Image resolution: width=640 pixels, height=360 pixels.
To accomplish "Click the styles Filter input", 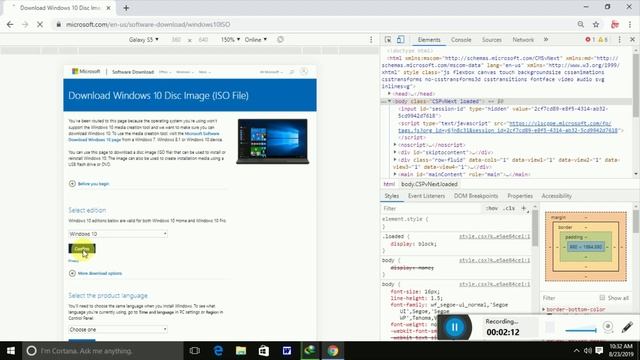I will click(x=431, y=208).
